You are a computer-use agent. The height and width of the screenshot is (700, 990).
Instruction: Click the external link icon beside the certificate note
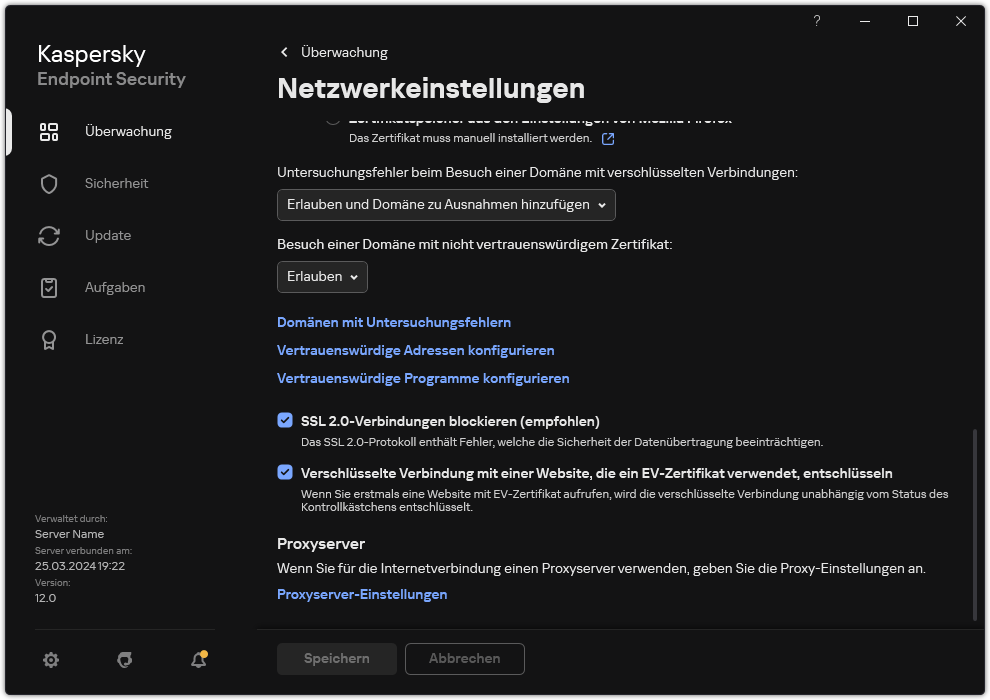point(608,139)
